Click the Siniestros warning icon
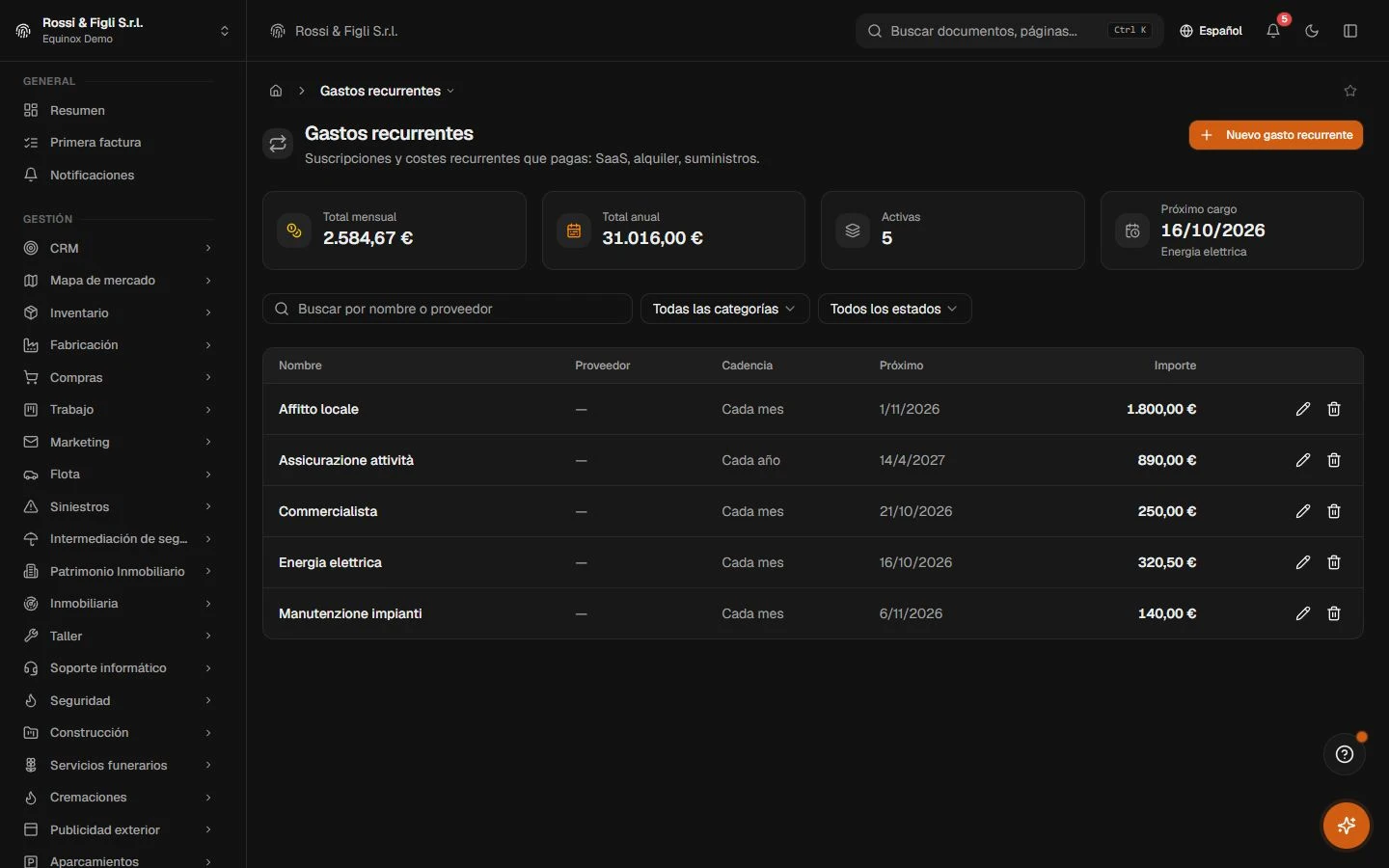The height and width of the screenshot is (868, 1389). pos(31,506)
